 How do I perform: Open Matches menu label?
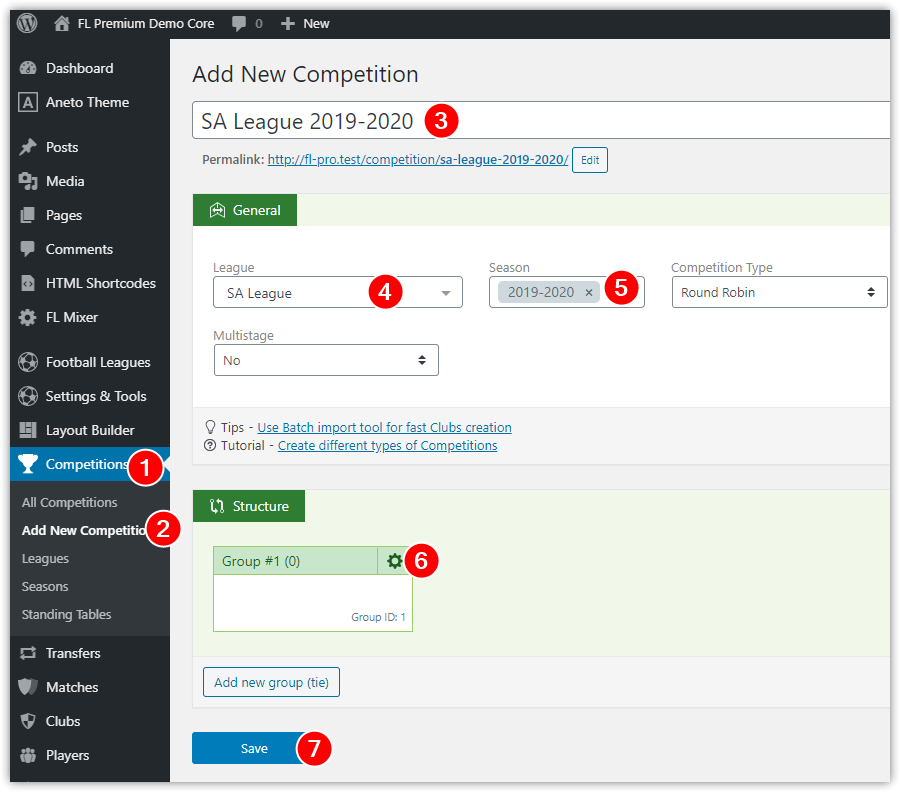(72, 687)
